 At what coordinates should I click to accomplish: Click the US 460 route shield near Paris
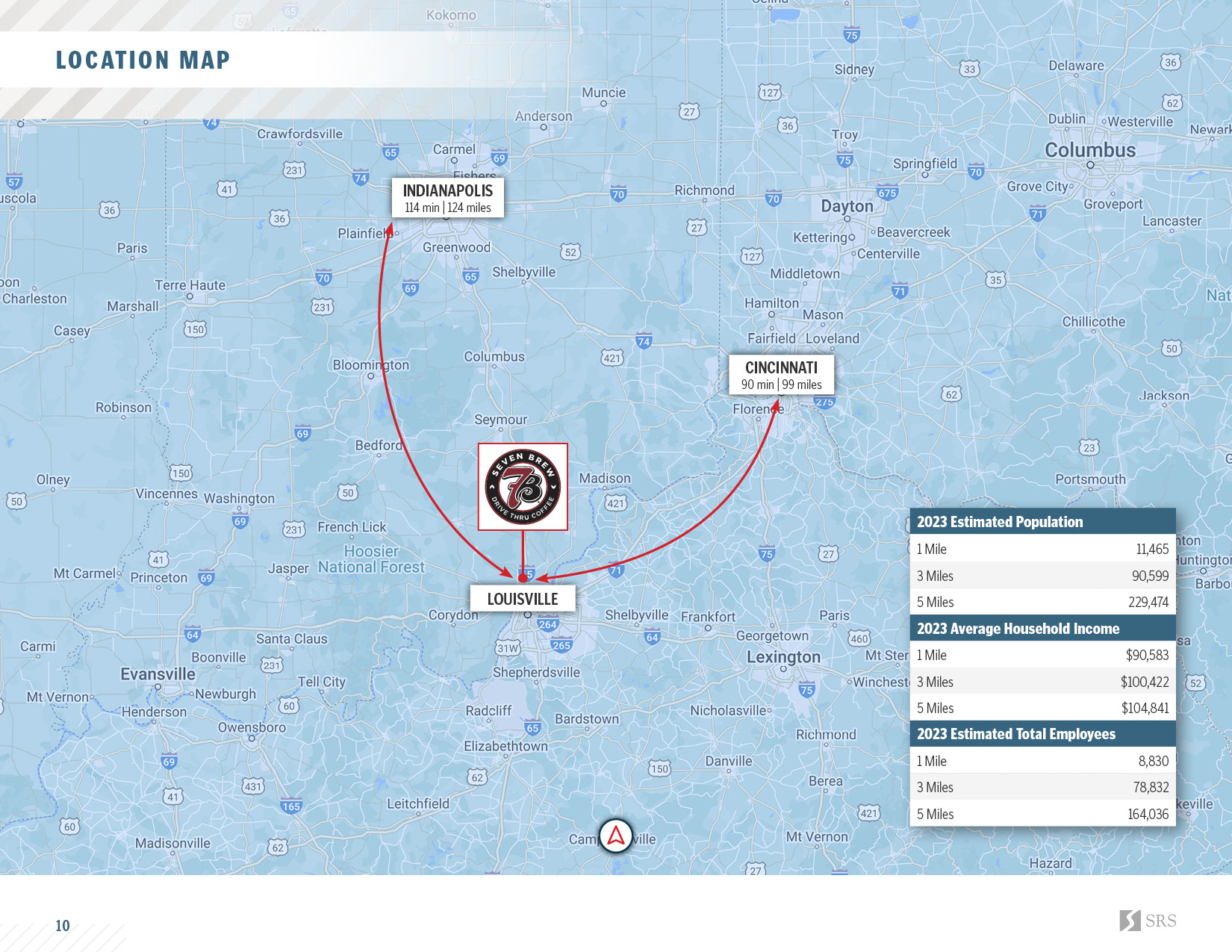click(x=859, y=638)
